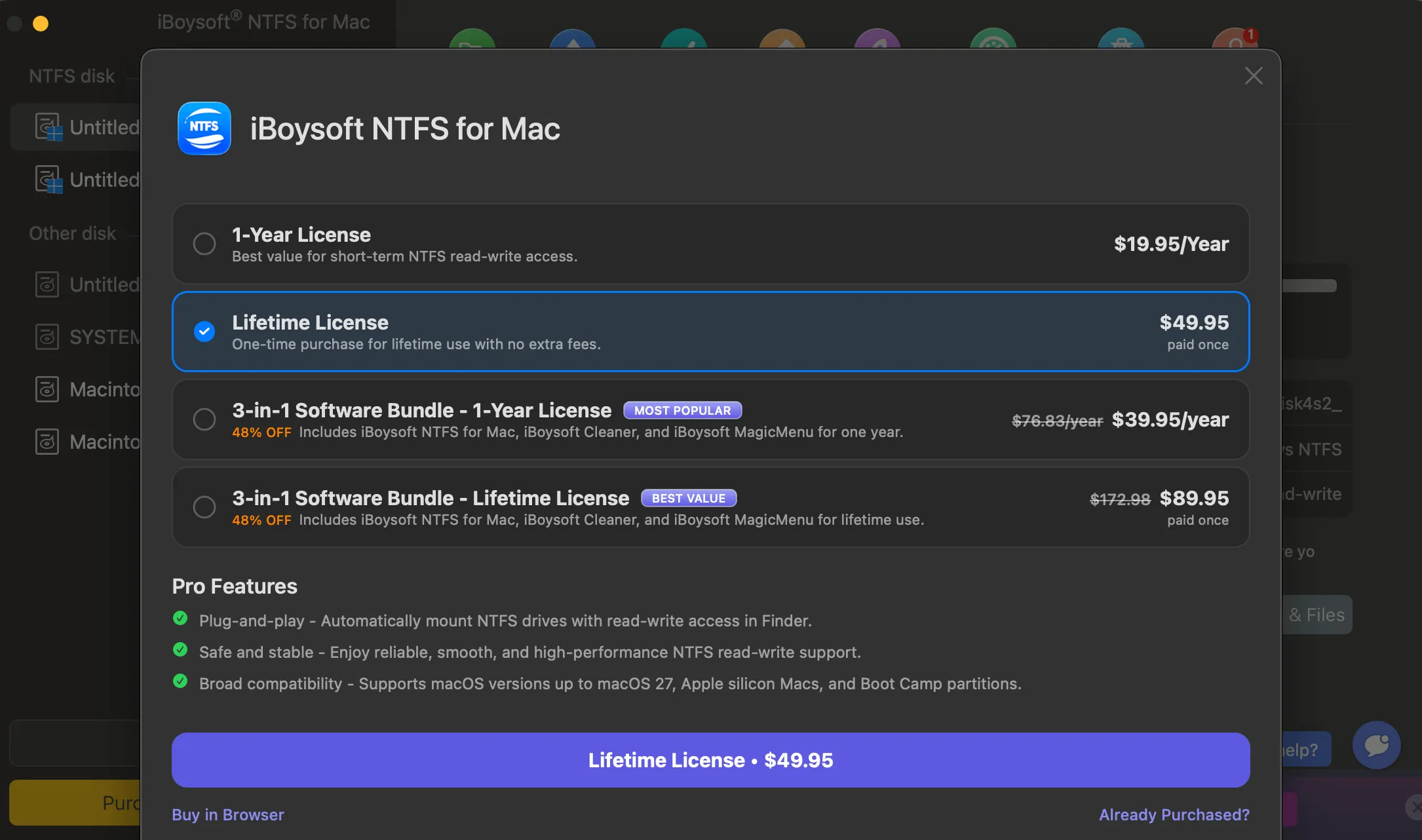
Task: Click the $49.95 price in Lifetime License row
Action: click(1194, 322)
